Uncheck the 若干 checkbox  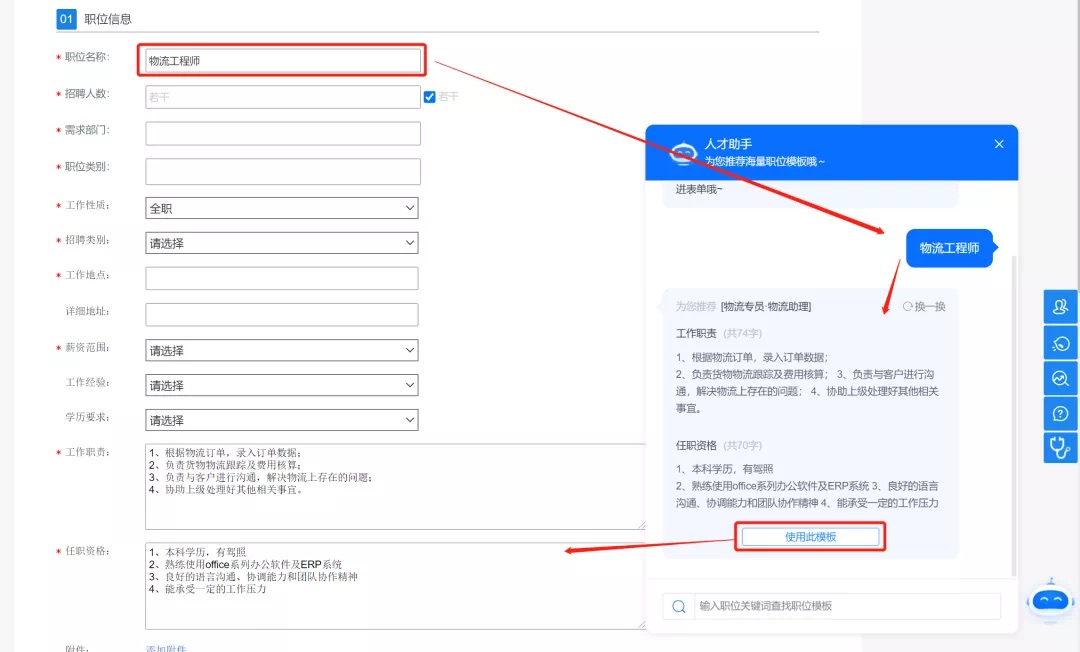point(429,97)
